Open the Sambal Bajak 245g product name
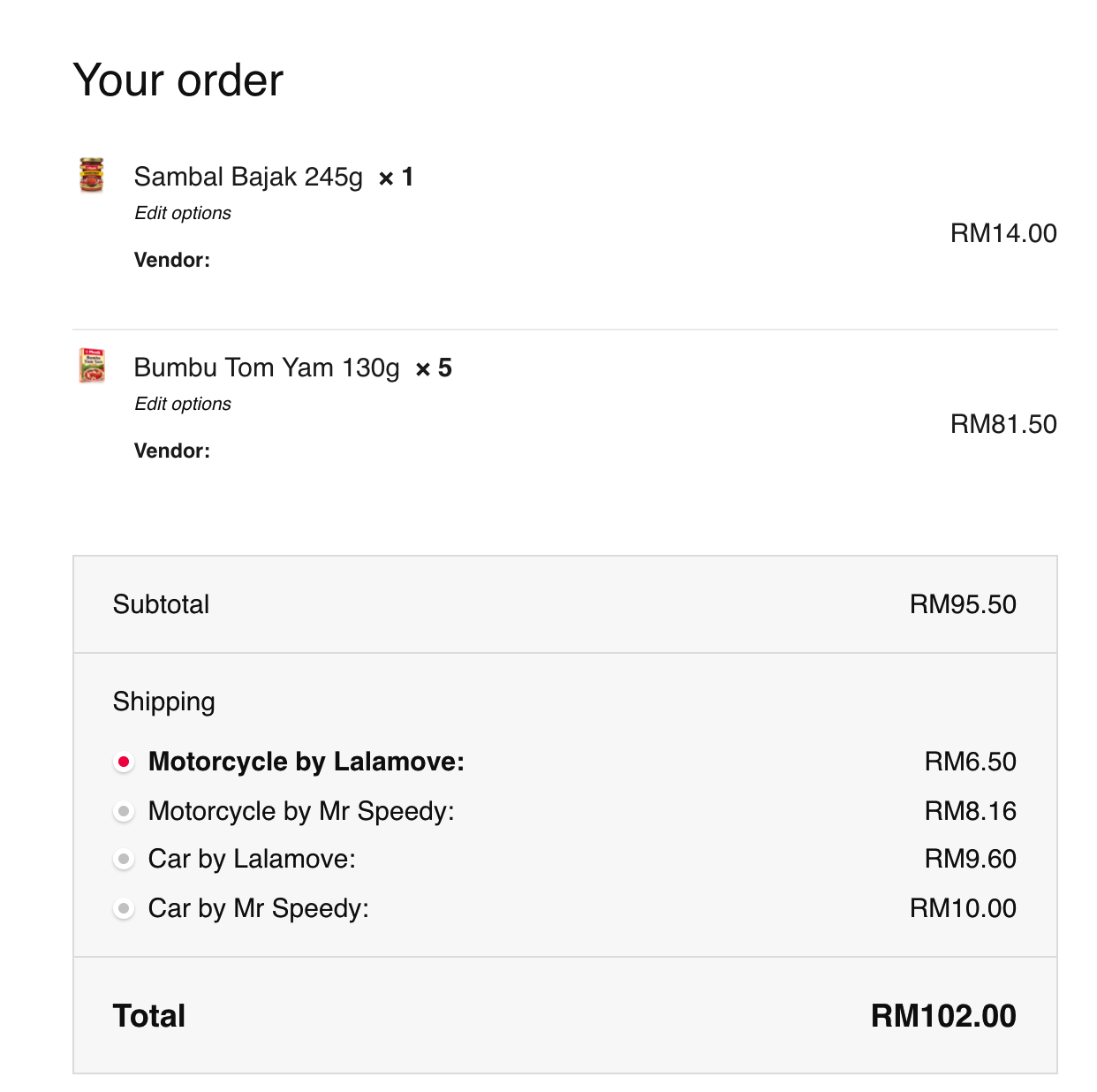This screenshot has width=1097, height=1092. point(248,177)
